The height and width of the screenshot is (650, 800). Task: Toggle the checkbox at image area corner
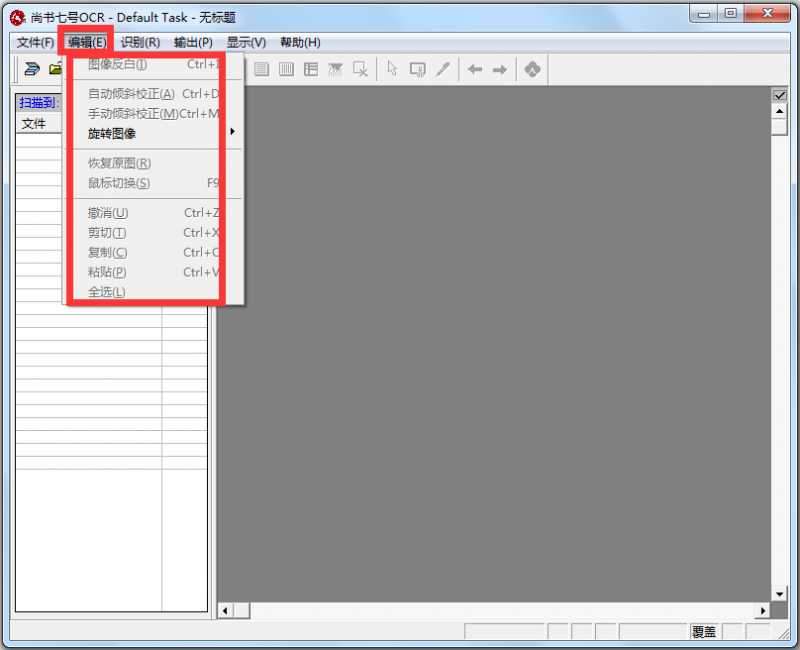(780, 95)
